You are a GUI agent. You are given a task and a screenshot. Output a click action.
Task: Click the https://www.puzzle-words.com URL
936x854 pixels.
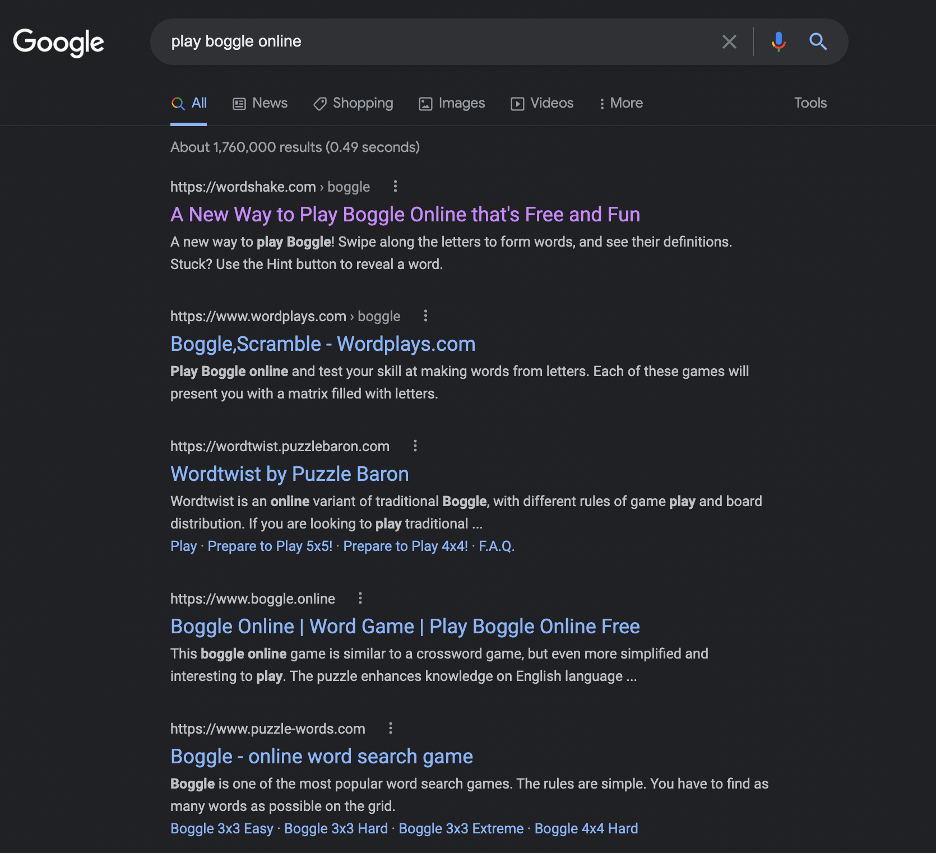[267, 729]
